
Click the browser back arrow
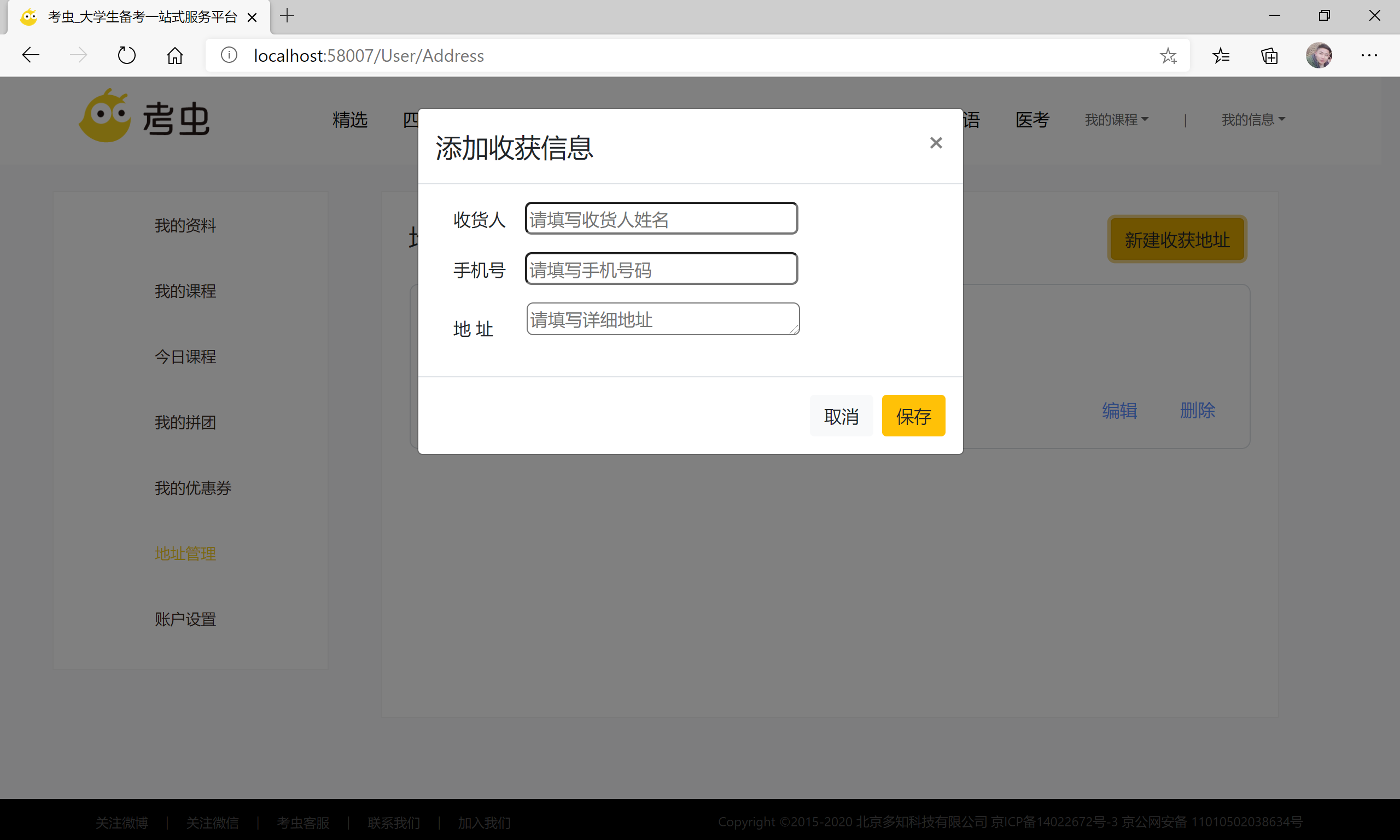click(31, 55)
